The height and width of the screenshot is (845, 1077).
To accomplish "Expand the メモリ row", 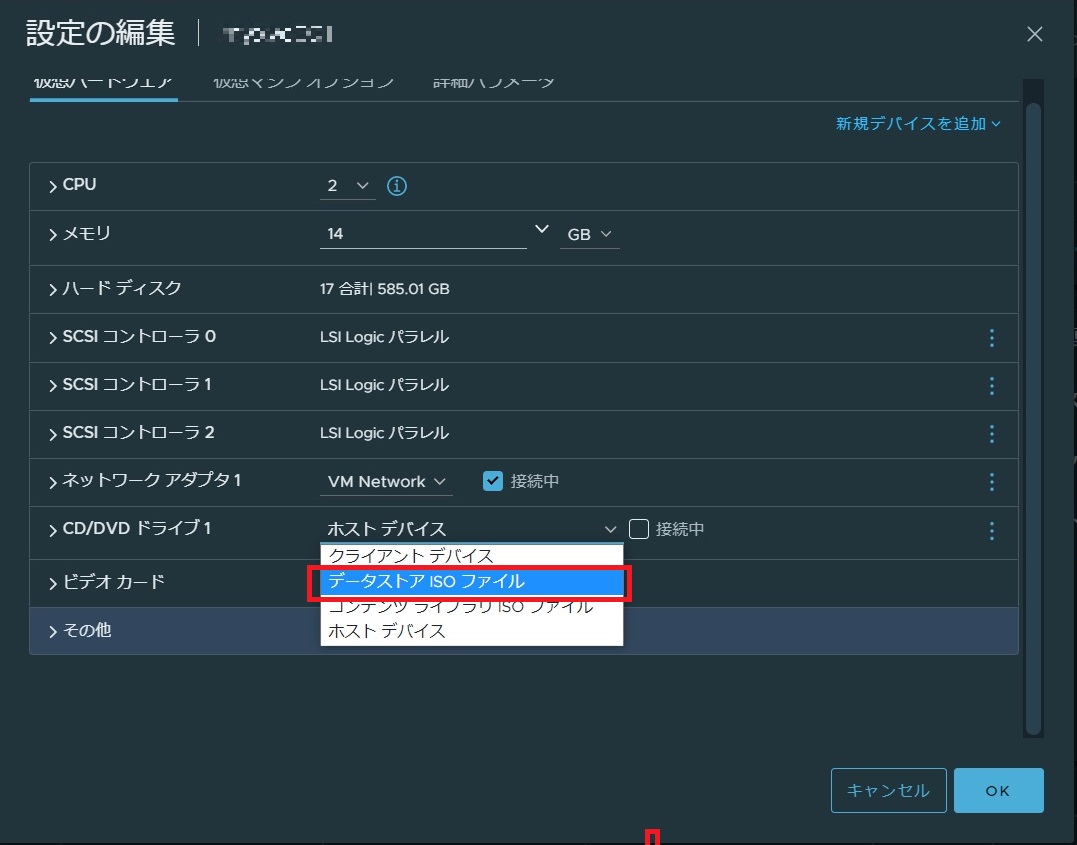I will (x=52, y=234).
